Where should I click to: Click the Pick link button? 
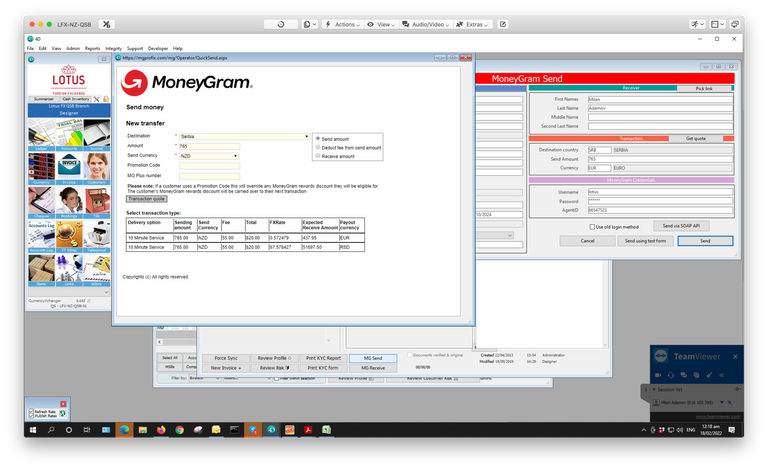click(704, 89)
